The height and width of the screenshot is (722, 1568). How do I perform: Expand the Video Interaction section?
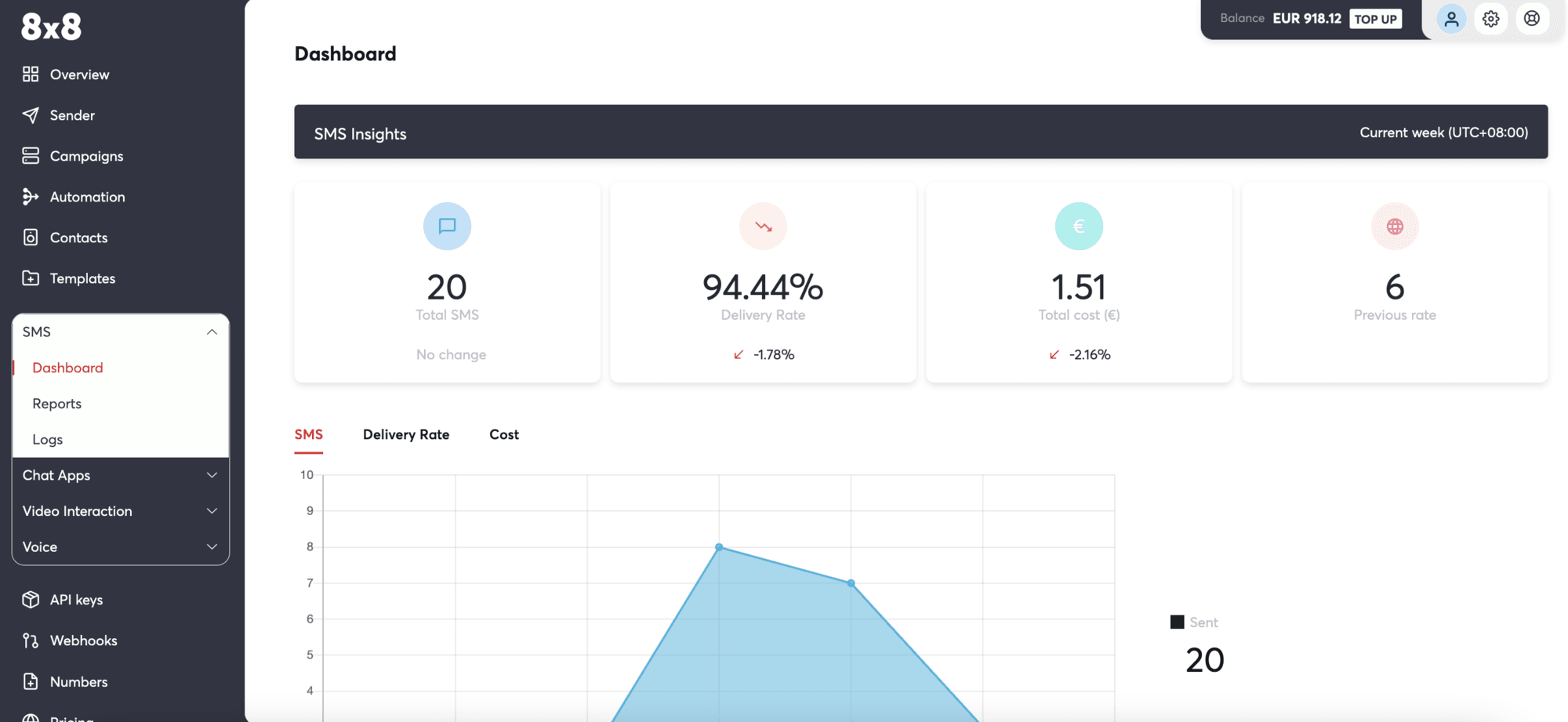pos(212,511)
